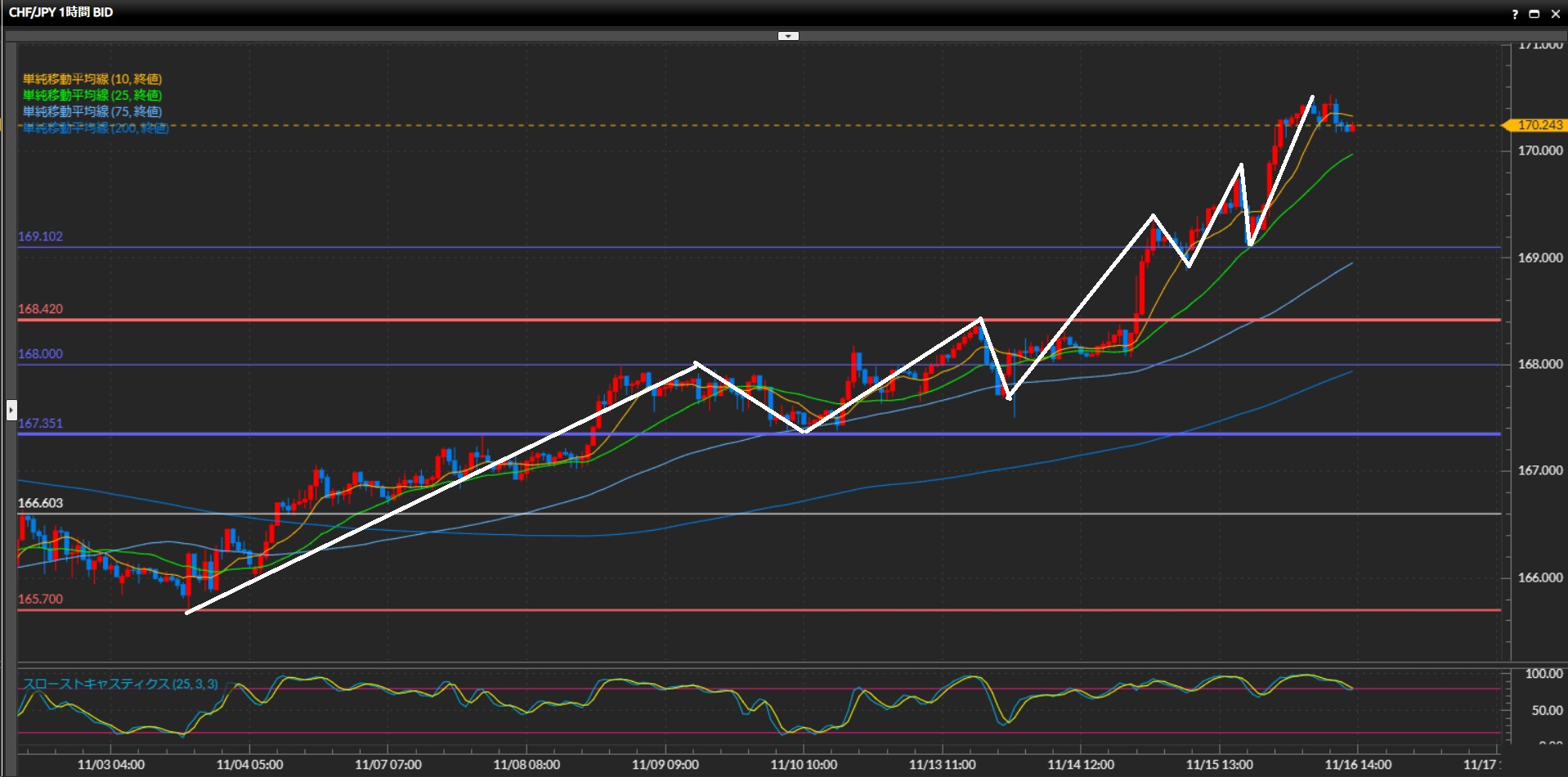Click the 75-period moving average label

point(92,111)
